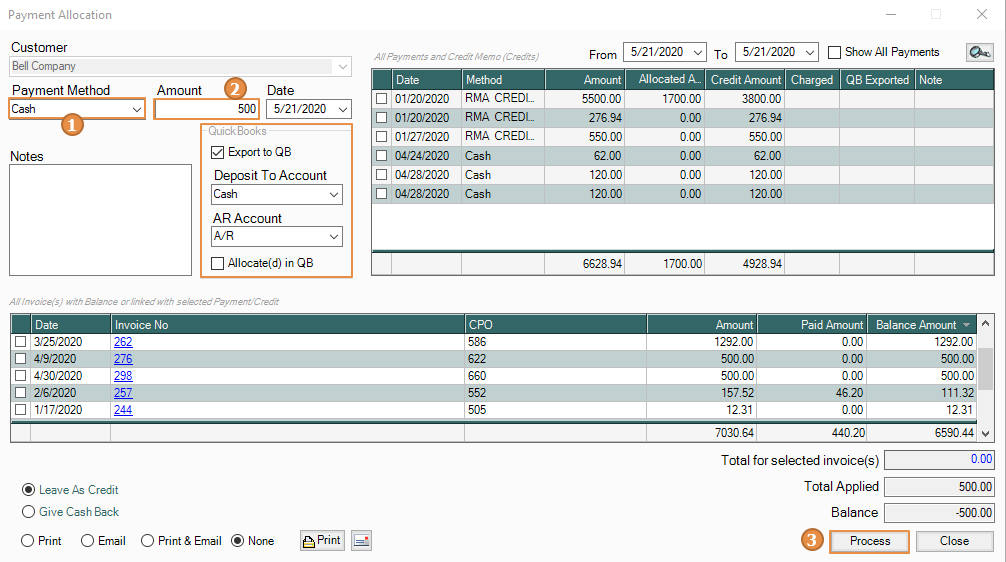Expand the Deposit To Account dropdown
Viewport: 1006px width, 562px height.
(333, 195)
